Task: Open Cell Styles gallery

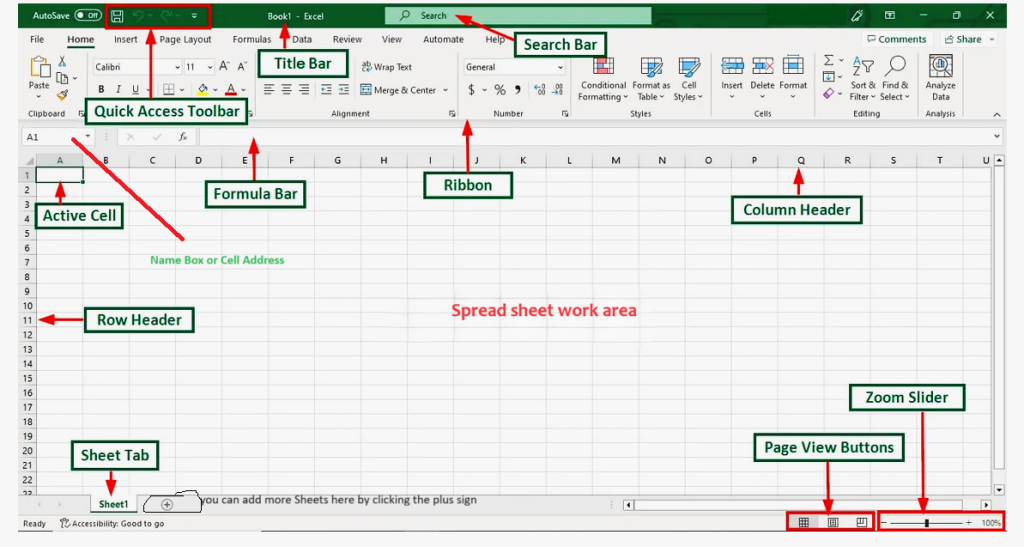Action: (688, 78)
